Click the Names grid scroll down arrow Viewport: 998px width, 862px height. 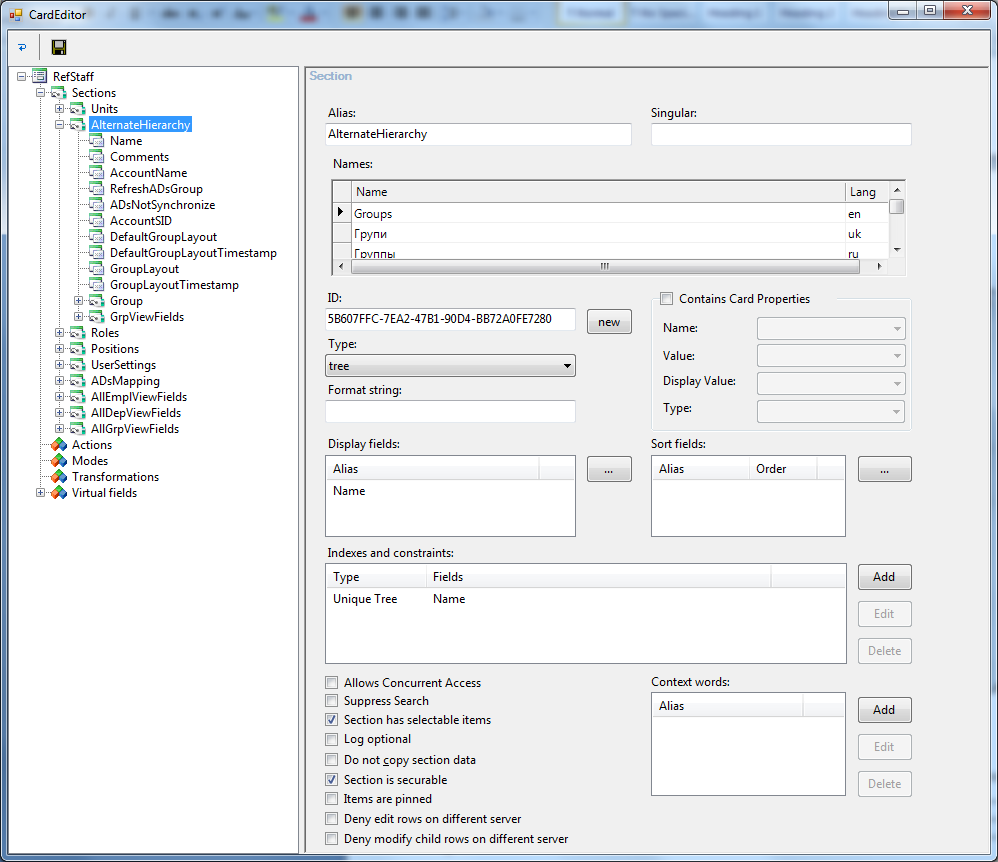point(897,250)
